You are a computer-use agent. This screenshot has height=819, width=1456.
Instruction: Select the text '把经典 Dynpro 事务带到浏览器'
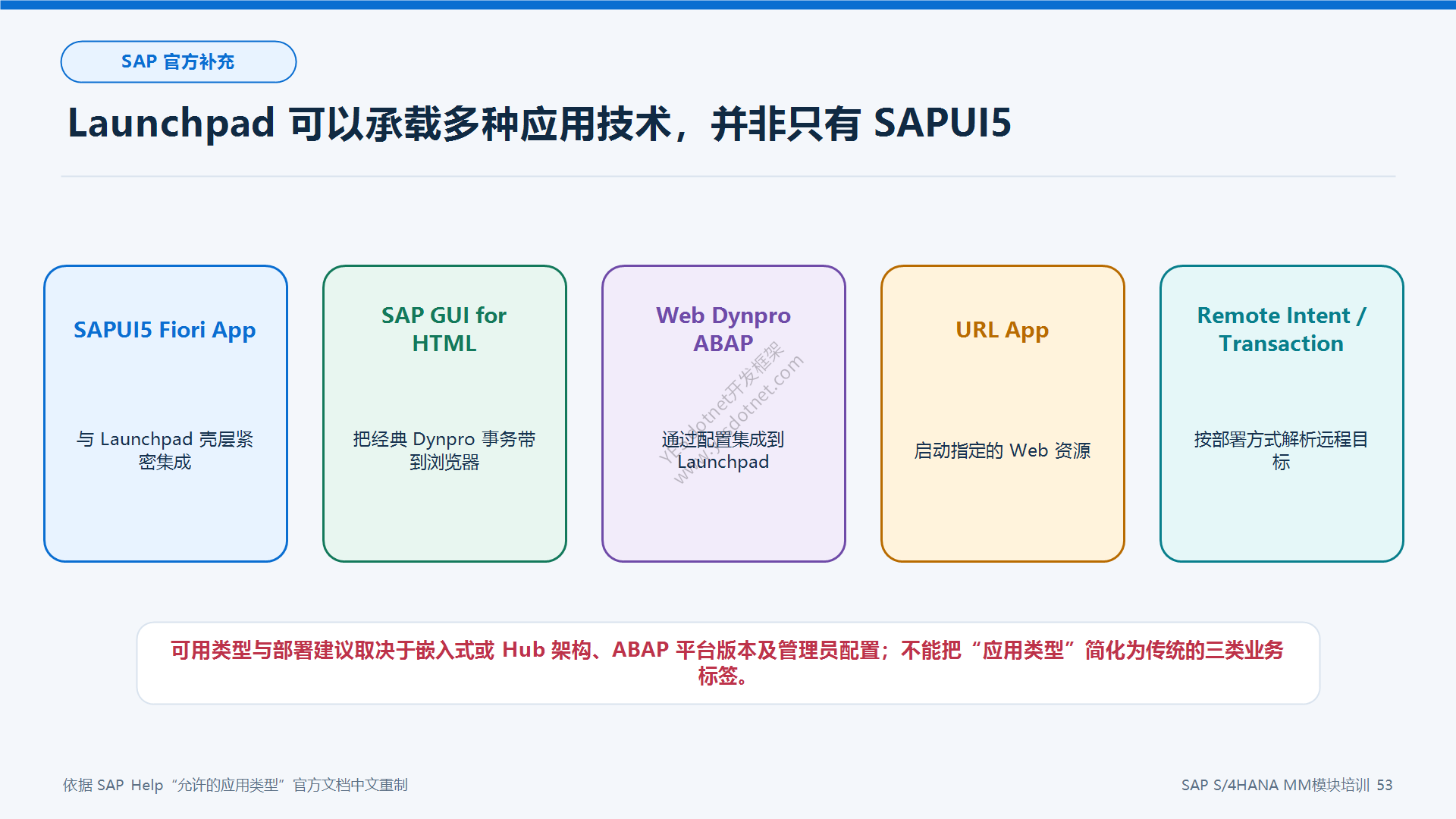444,450
